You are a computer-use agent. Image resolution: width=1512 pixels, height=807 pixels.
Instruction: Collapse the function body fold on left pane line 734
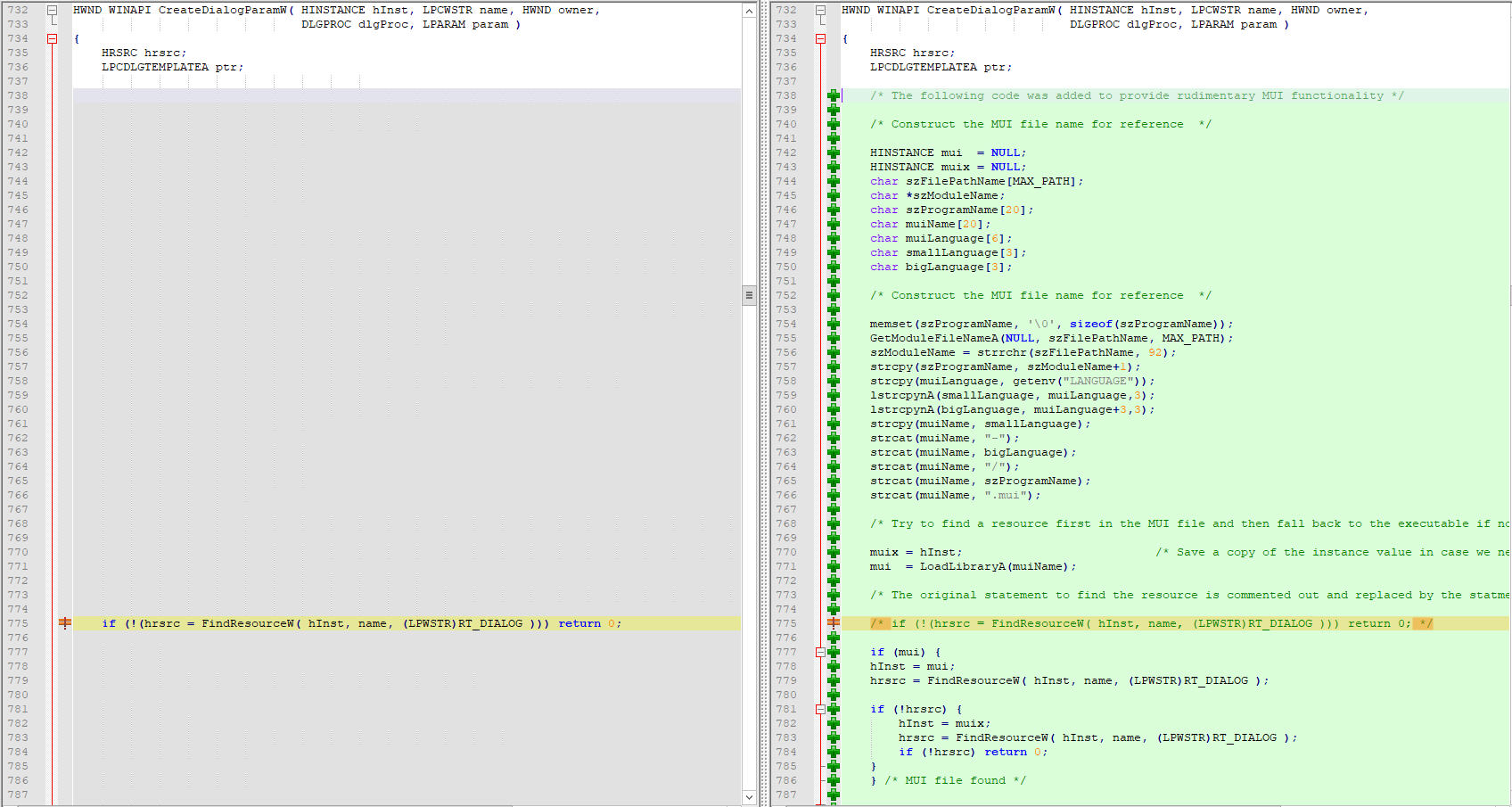coord(52,38)
